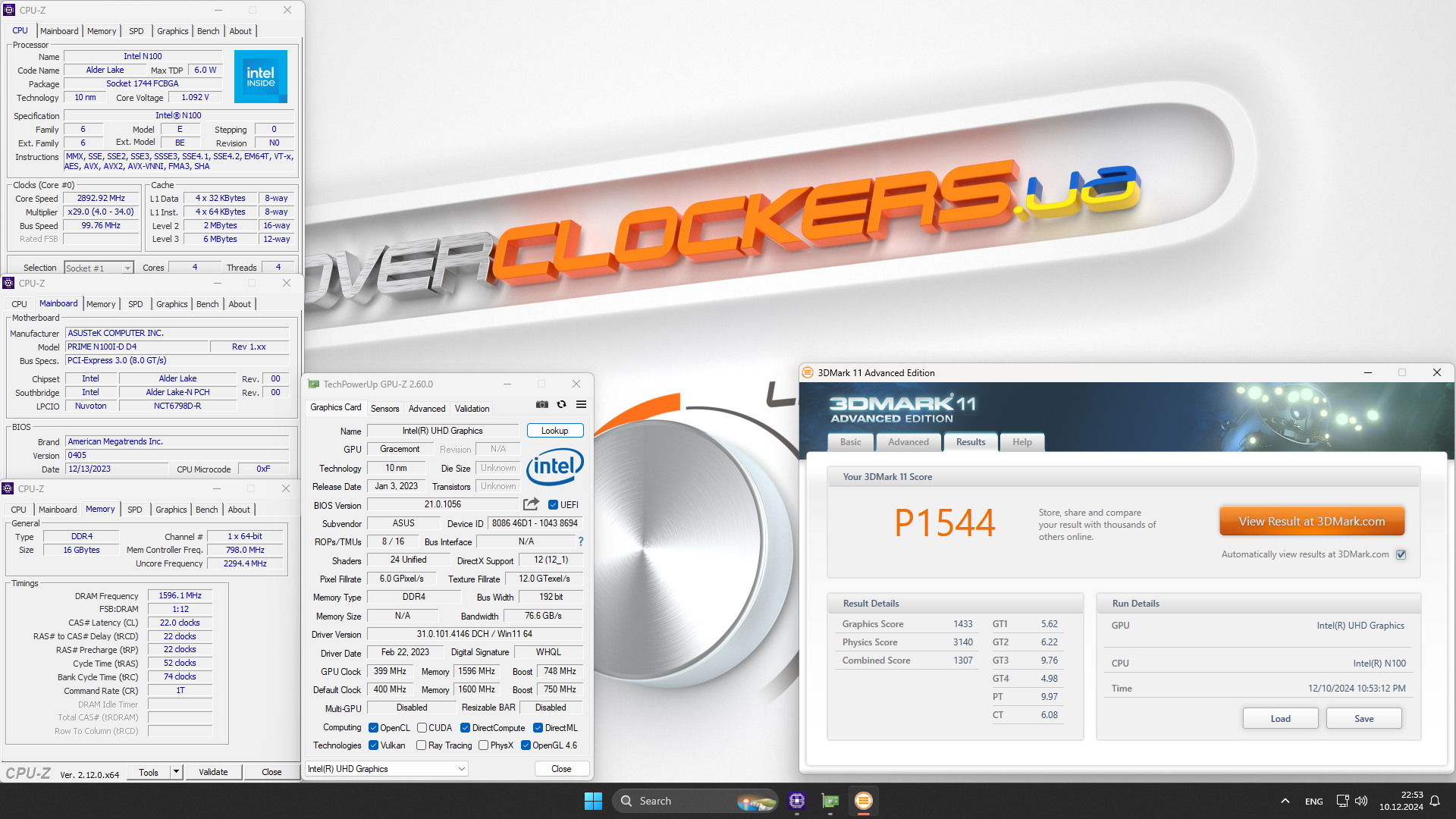The height and width of the screenshot is (819, 1456).
Task: Select the Memory tab in top CPU-Z window
Action: point(102,31)
